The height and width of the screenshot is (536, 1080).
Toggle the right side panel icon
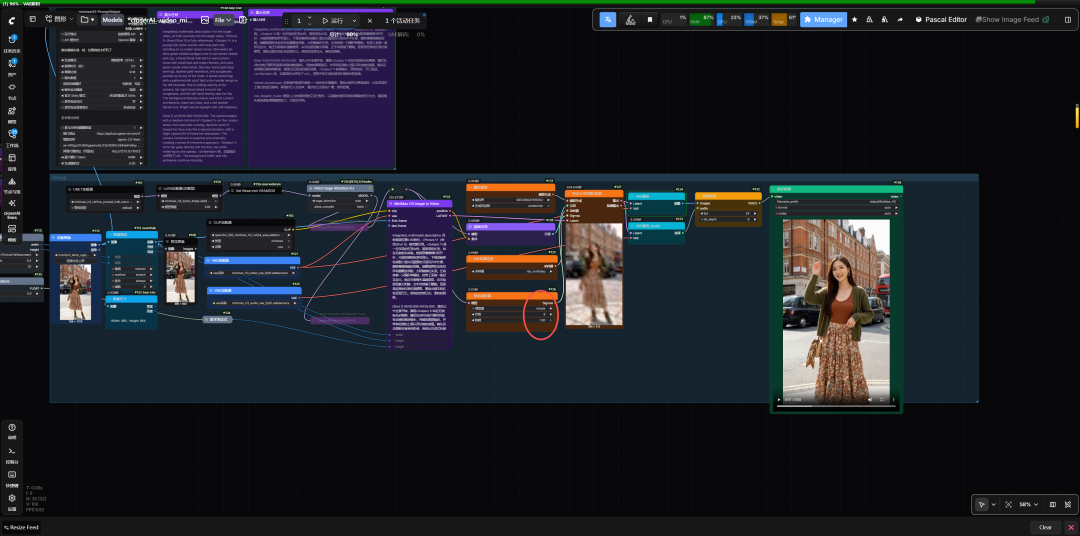coord(1068,19)
